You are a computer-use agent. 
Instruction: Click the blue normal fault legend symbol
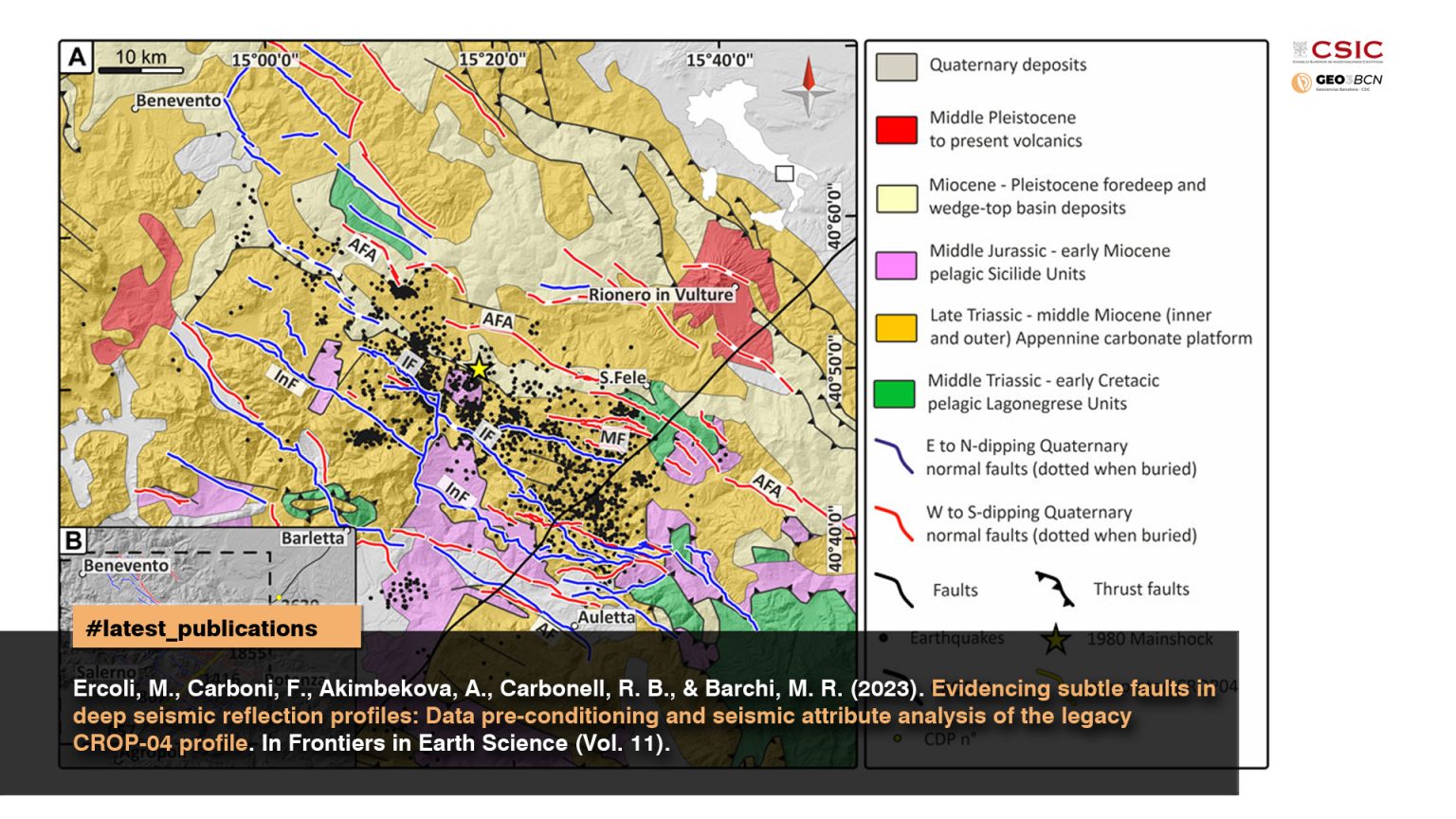coord(894,456)
